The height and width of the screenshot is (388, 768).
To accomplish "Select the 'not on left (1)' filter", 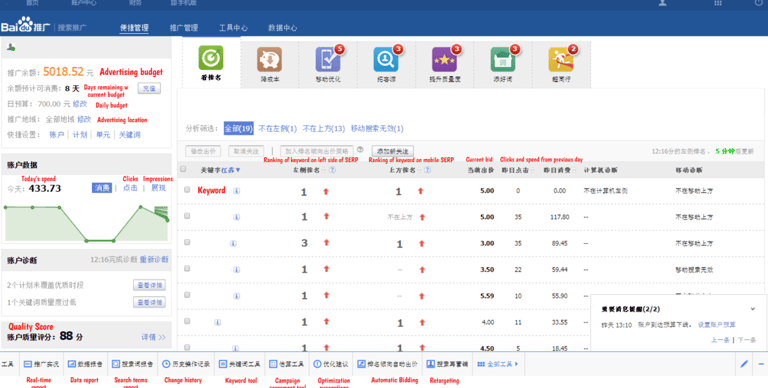I will (x=277, y=129).
